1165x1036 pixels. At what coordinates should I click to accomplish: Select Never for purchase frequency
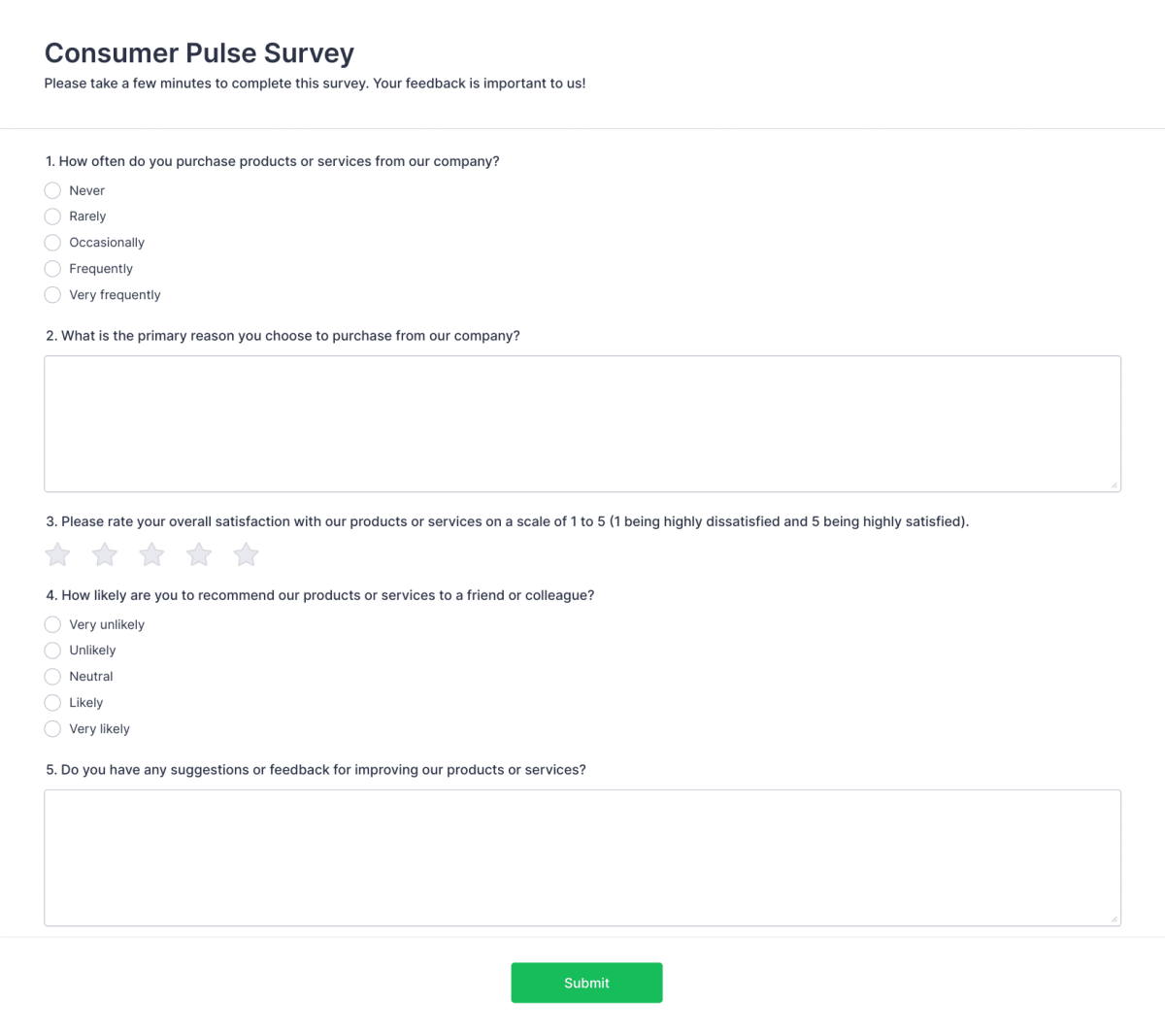point(52,190)
